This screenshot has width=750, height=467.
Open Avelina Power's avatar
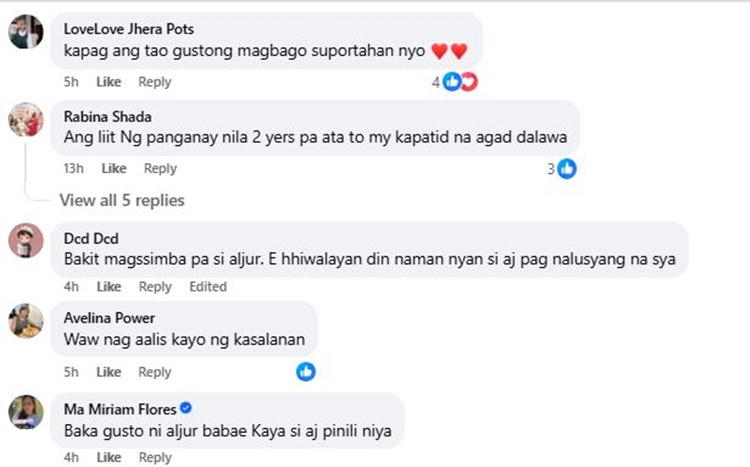[x=25, y=322]
